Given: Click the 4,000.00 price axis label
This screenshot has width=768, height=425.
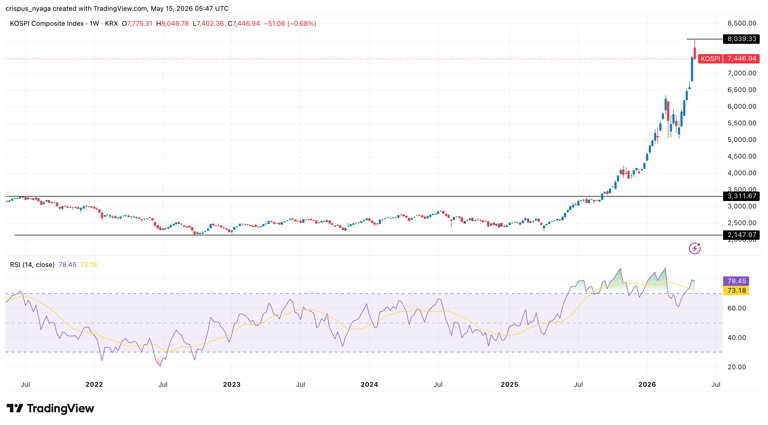Looking at the screenshot, I should (x=742, y=173).
